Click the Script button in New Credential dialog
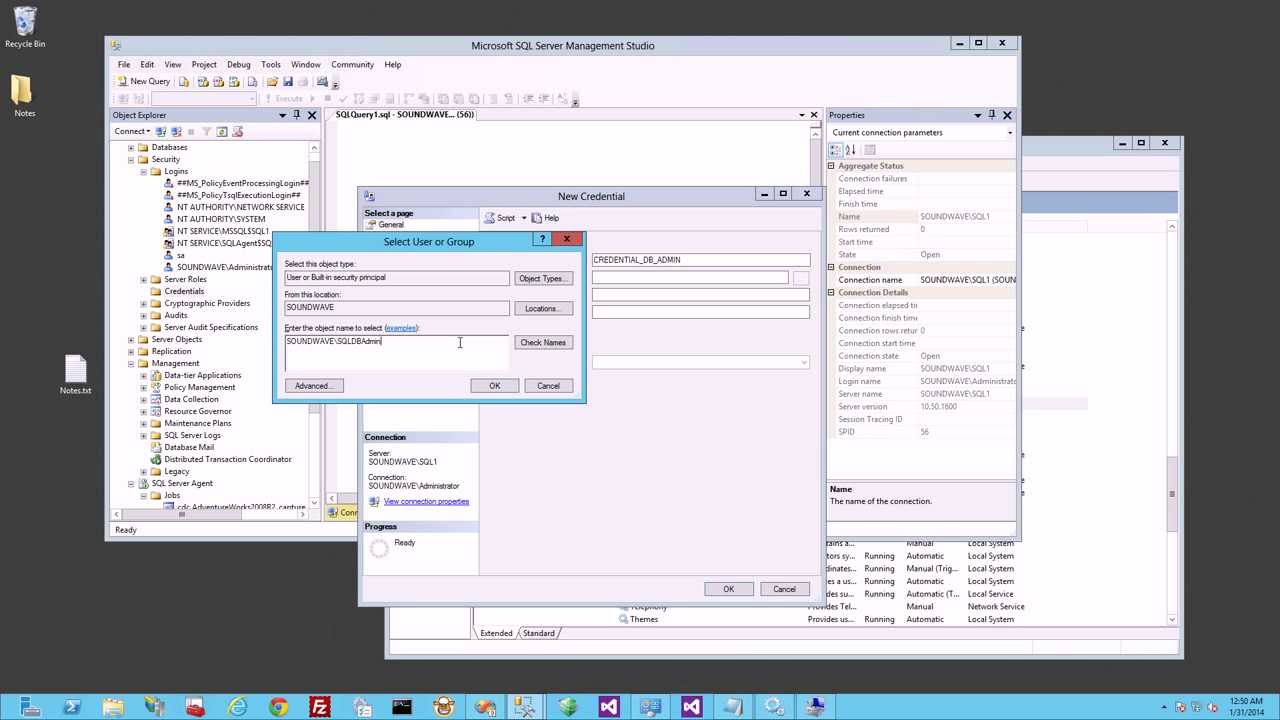 pyautogui.click(x=505, y=217)
